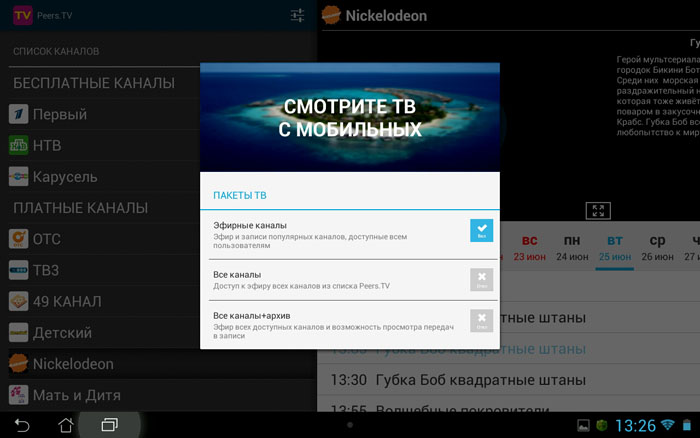Image resolution: width=700 pixels, height=438 pixels.
Task: Select the ОТС channel icon
Action: (18, 239)
